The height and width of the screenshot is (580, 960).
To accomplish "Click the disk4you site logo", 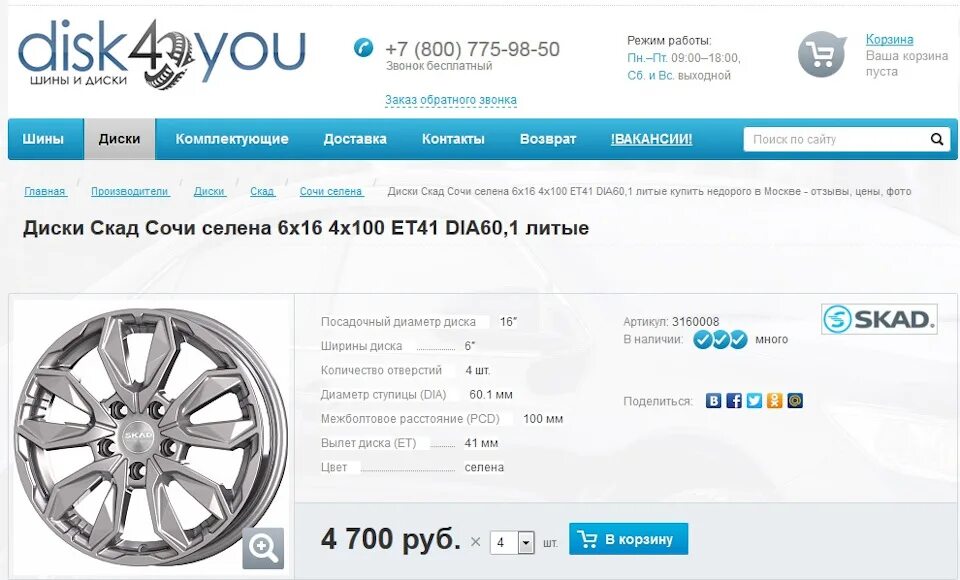I will tap(162, 54).
